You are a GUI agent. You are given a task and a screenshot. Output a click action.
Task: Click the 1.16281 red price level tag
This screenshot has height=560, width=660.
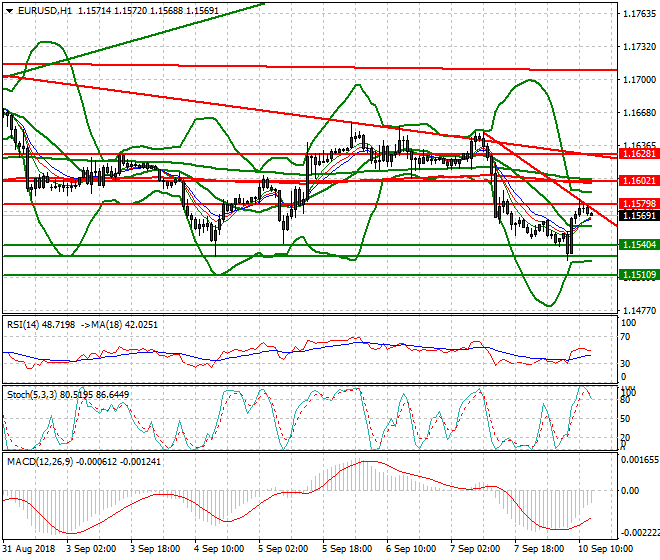tap(637, 154)
